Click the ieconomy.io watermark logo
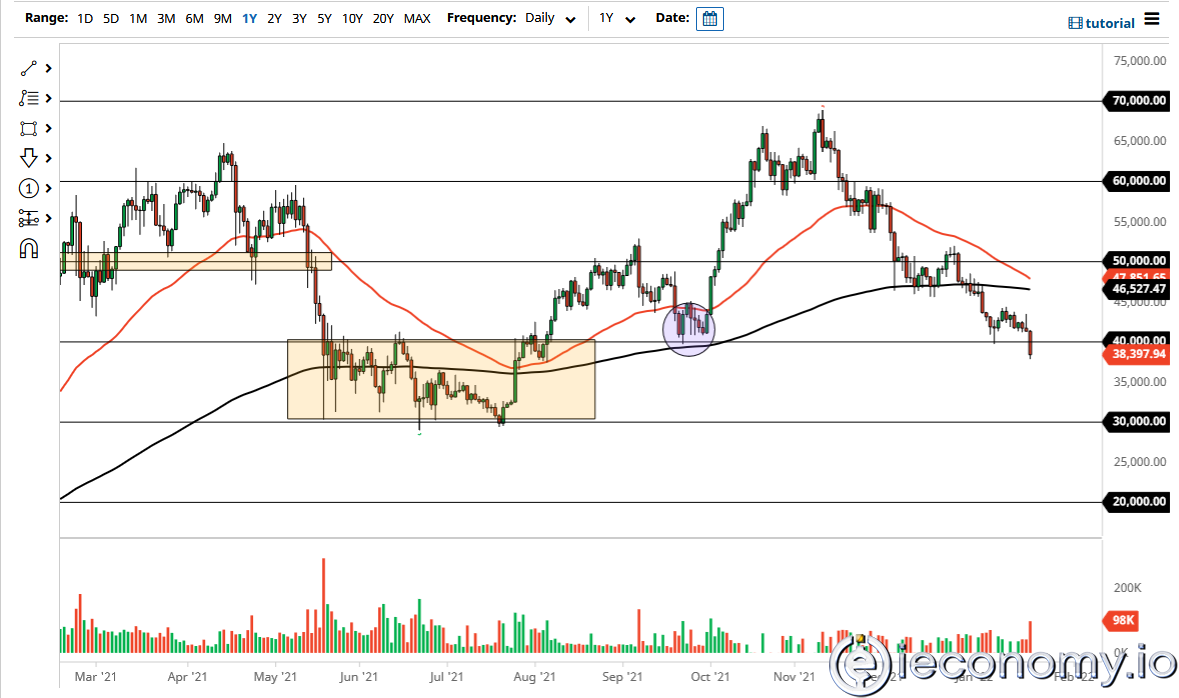This screenshot has width=1179, height=698. pyautogui.click(x=860, y=662)
